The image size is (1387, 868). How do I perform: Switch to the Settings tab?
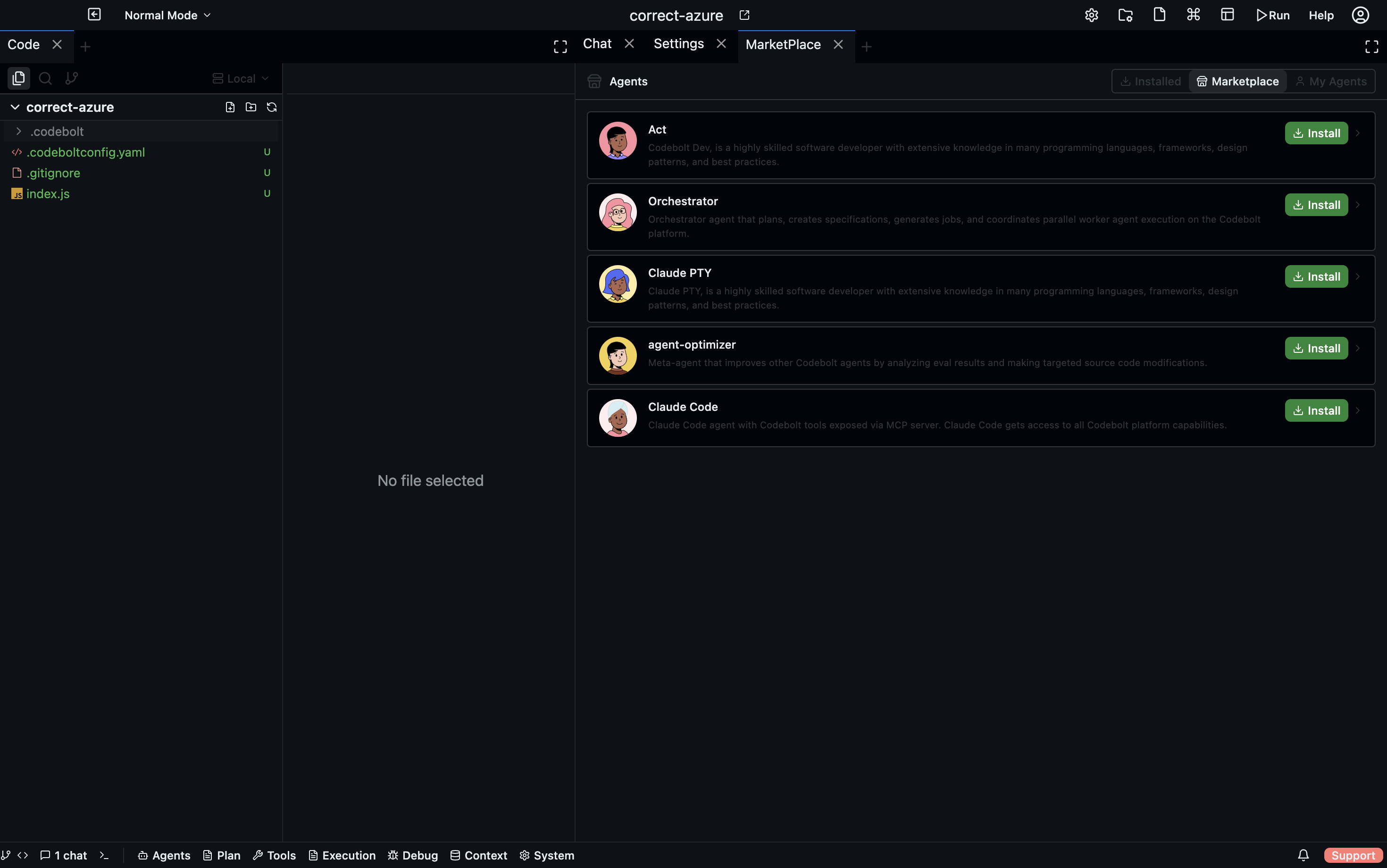pyautogui.click(x=678, y=43)
